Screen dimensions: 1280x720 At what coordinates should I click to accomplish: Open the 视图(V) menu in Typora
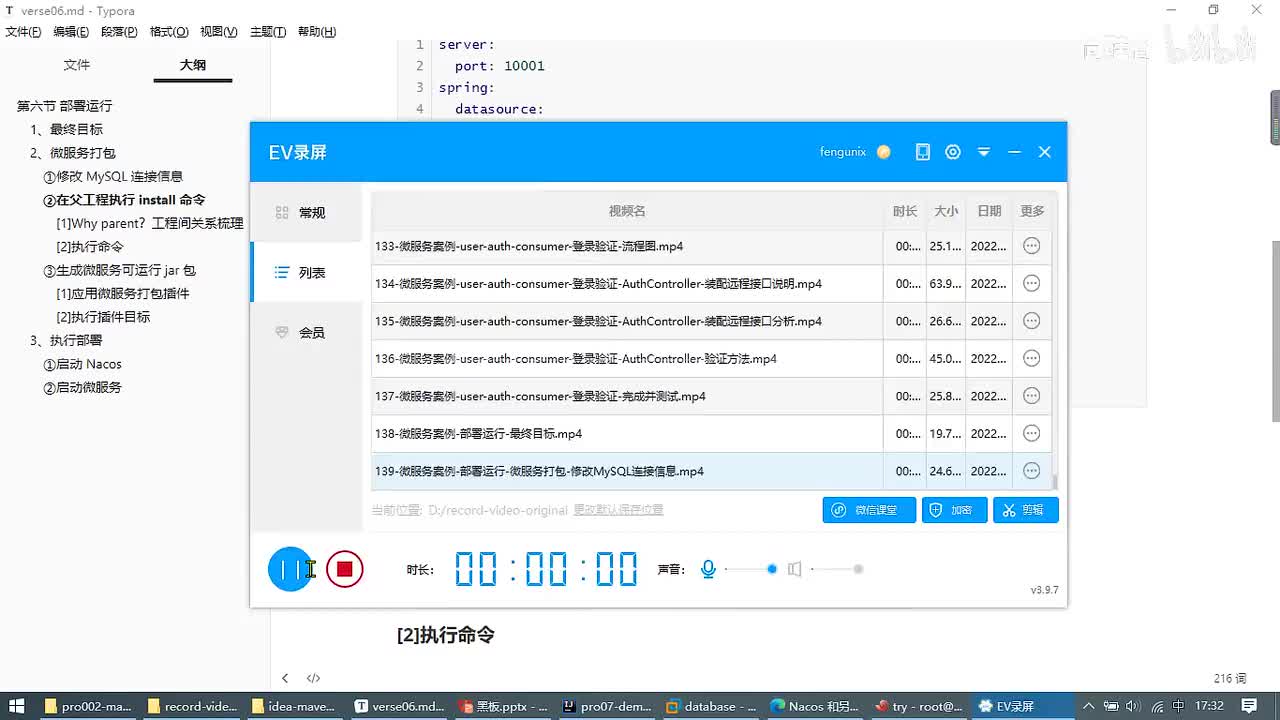coord(219,32)
